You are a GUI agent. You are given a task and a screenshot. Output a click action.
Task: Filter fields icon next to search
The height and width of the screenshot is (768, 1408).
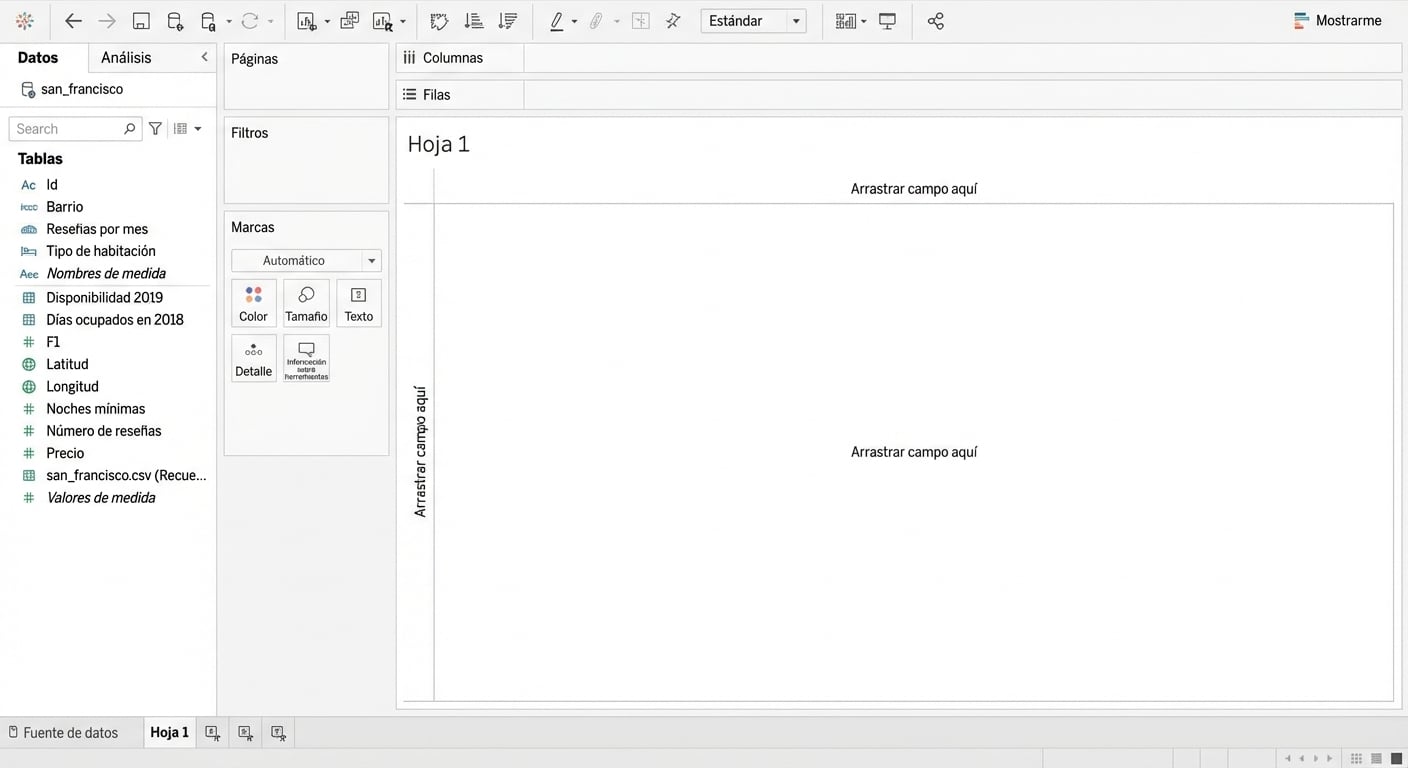(155, 129)
